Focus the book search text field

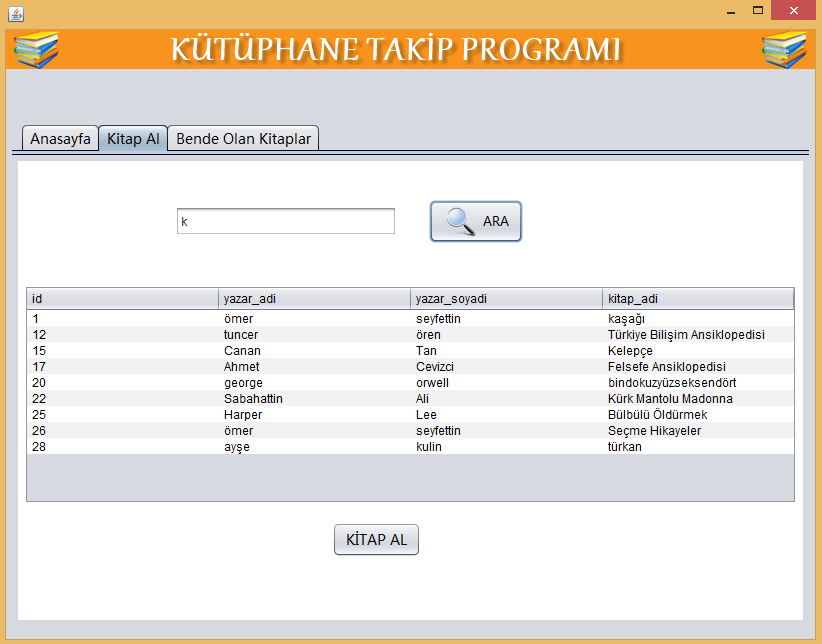[285, 221]
